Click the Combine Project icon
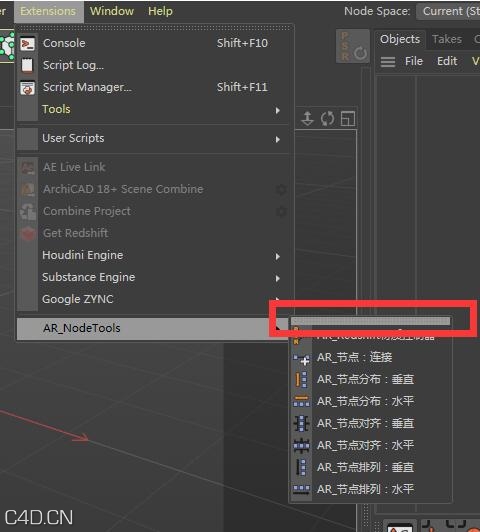This screenshot has width=480, height=532. [27, 211]
